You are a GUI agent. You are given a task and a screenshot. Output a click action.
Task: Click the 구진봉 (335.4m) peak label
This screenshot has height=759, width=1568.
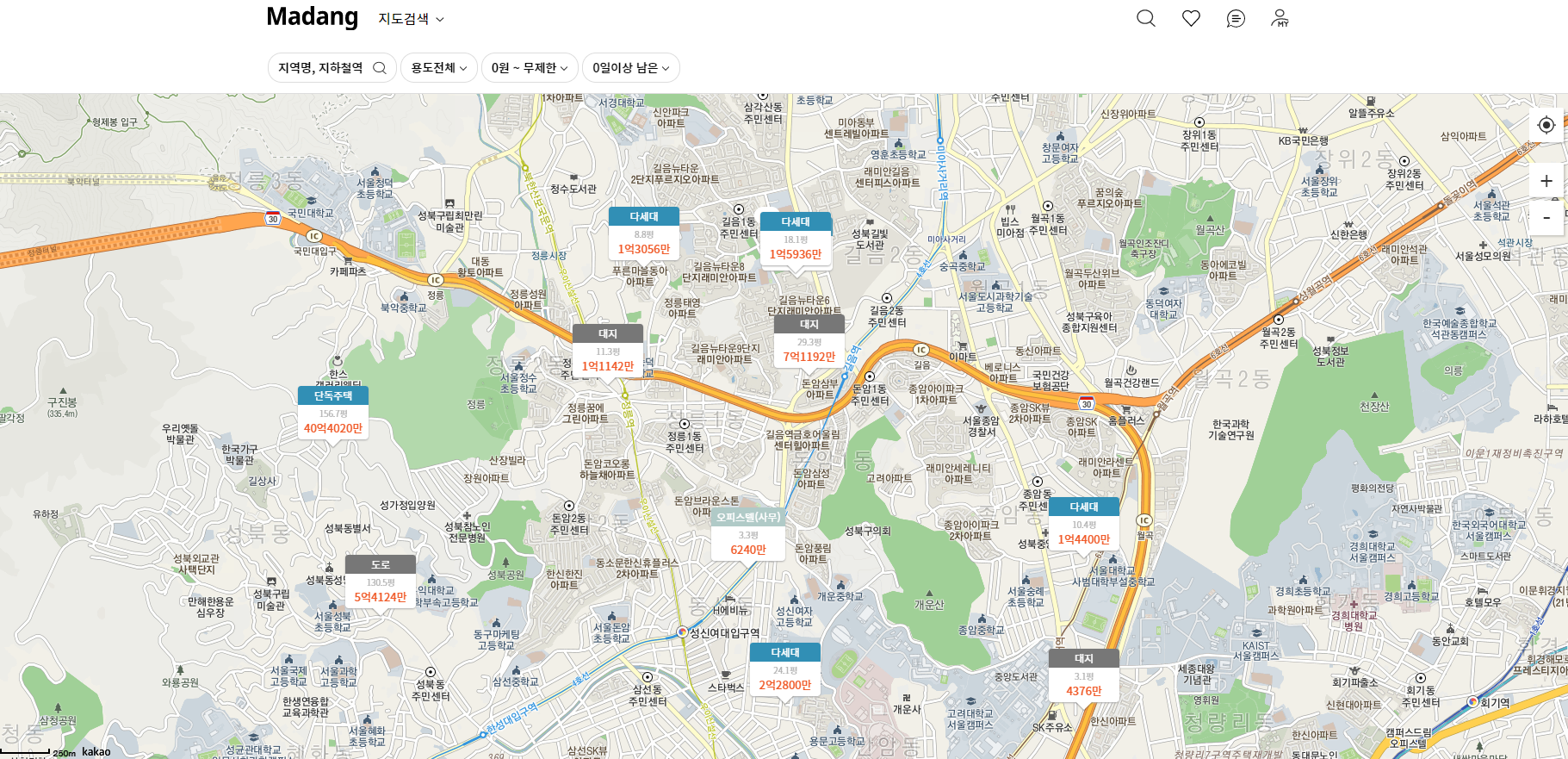[62, 407]
